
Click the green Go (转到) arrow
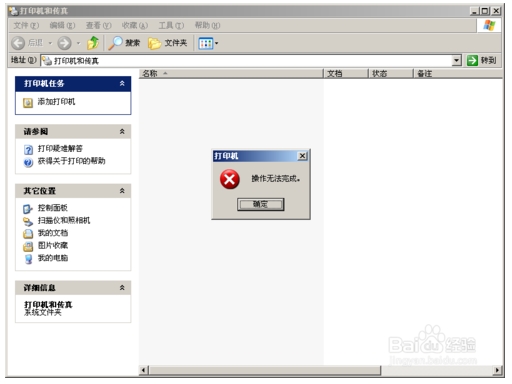click(x=472, y=60)
